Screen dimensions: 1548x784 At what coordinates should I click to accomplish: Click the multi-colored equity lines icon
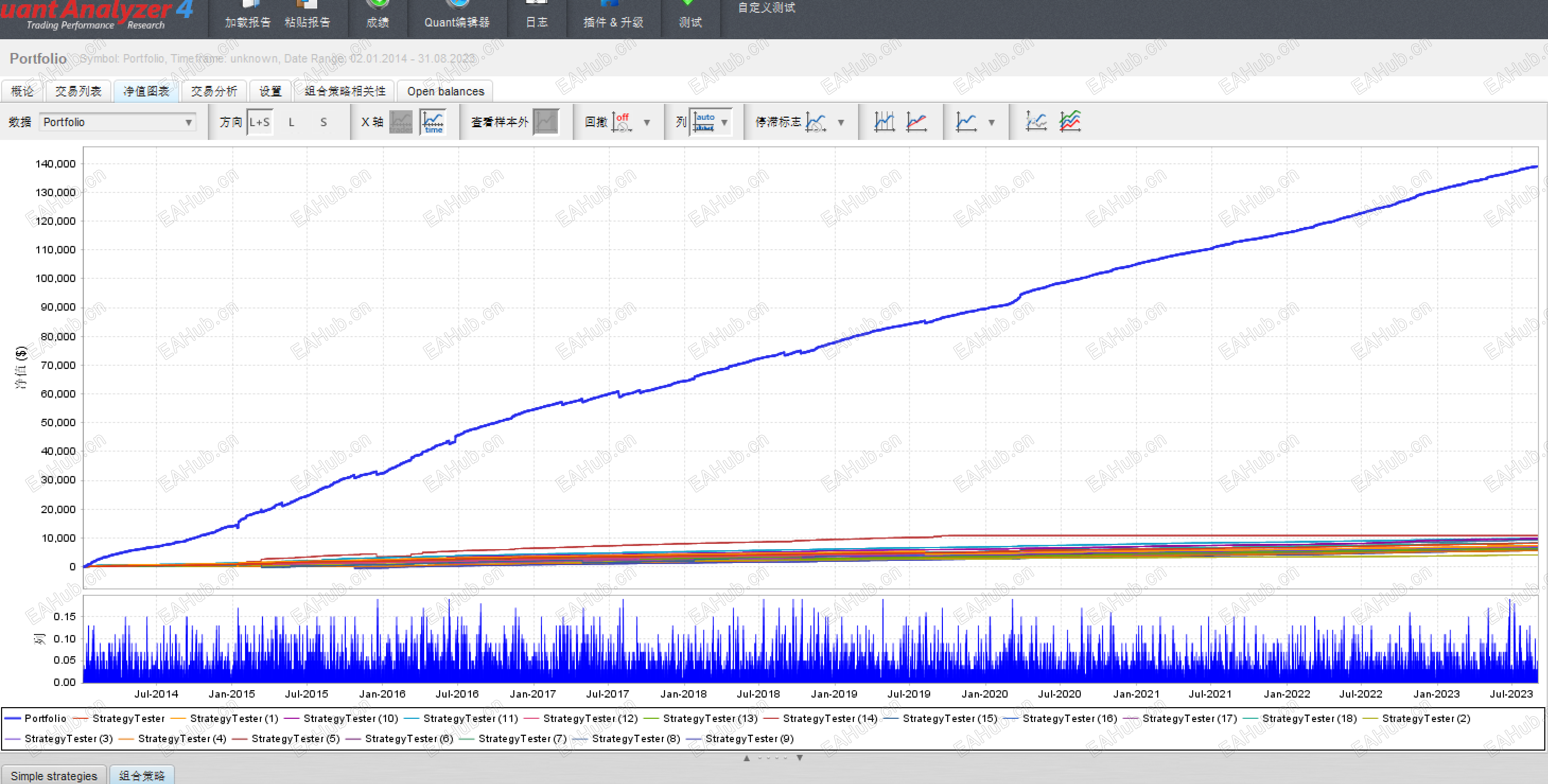(x=1070, y=122)
